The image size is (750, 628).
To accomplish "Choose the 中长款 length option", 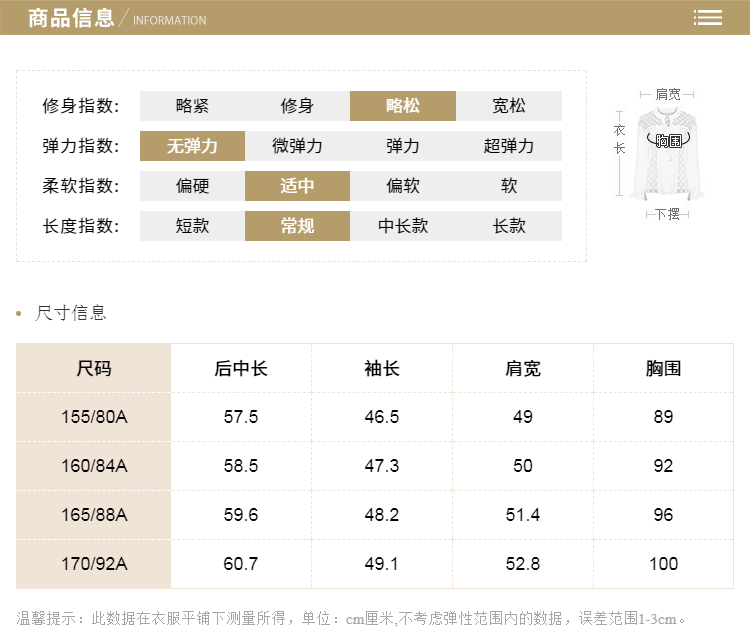I will (403, 226).
